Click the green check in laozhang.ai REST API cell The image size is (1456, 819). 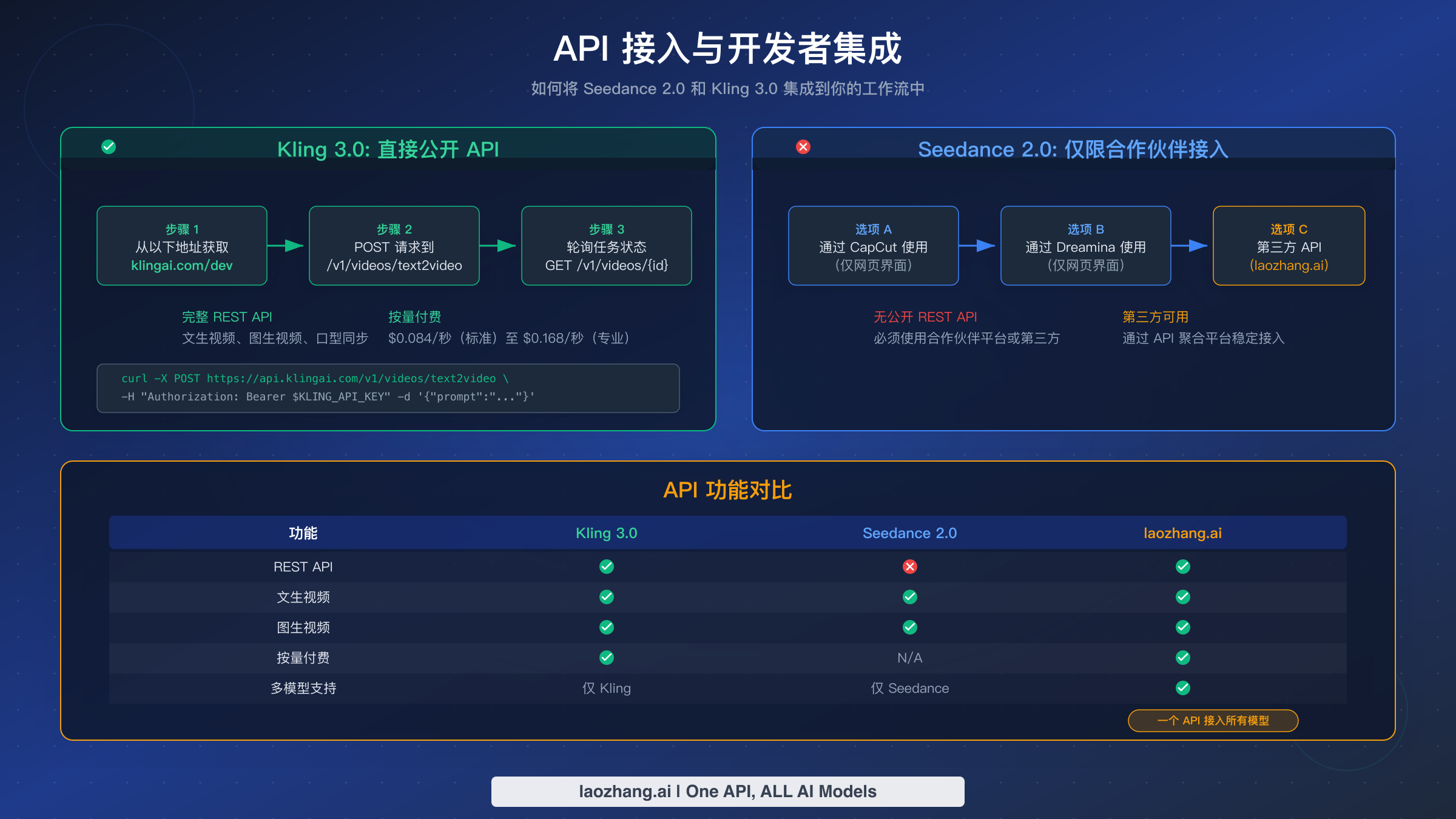point(1182,567)
